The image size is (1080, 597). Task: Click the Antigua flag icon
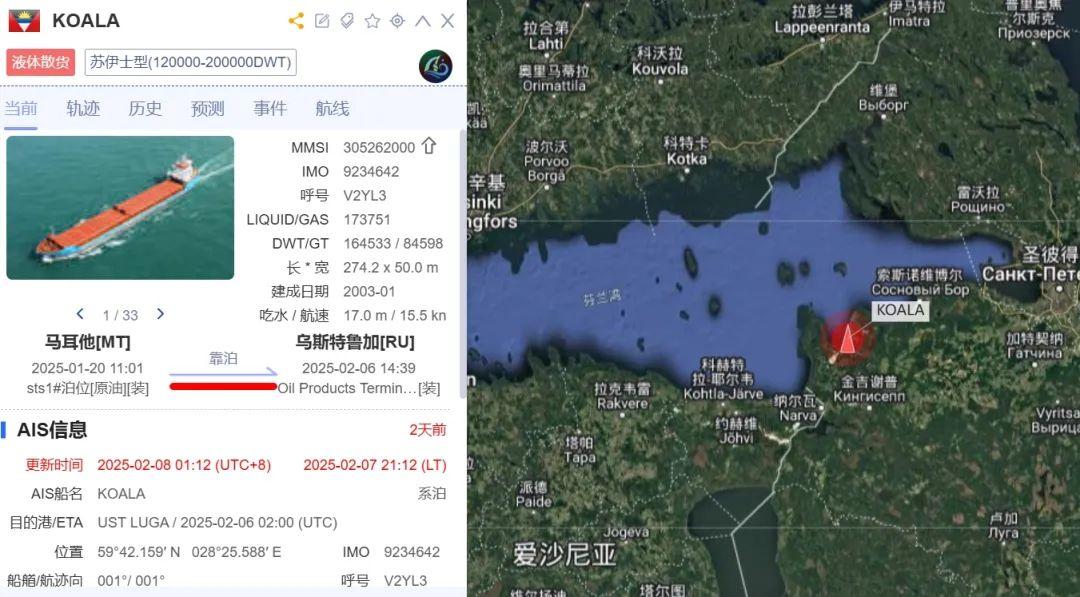(24, 21)
